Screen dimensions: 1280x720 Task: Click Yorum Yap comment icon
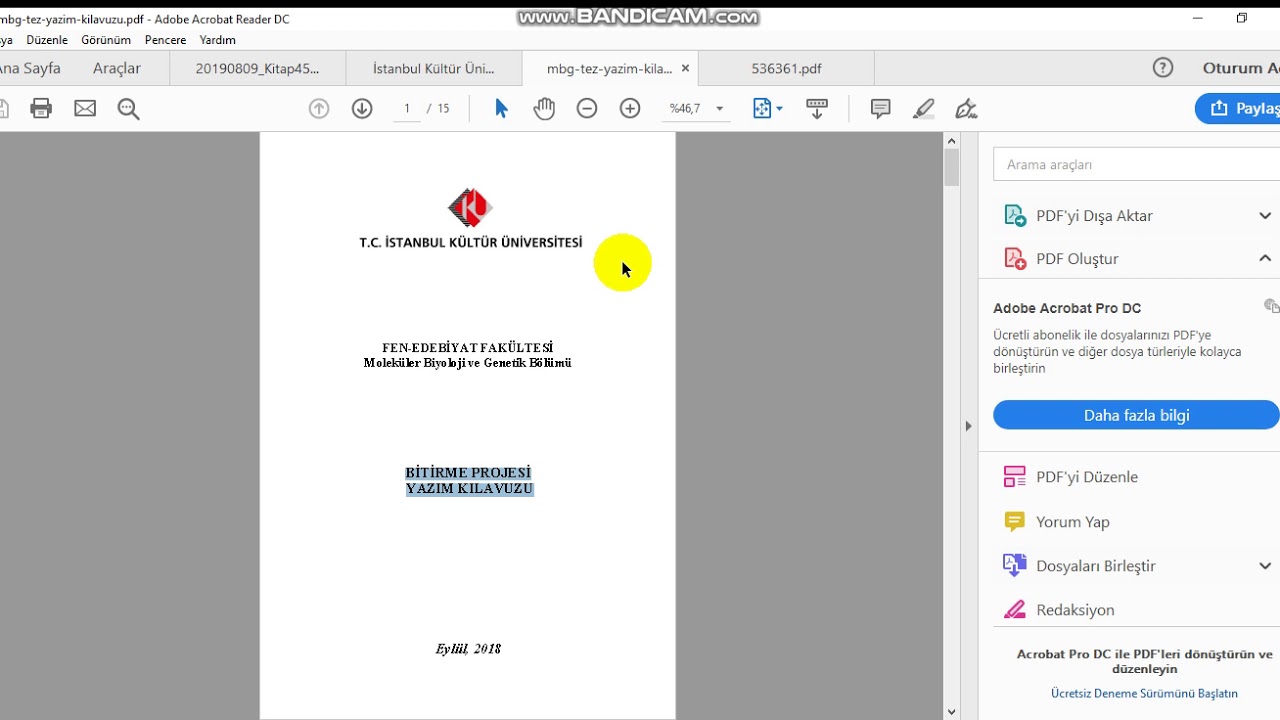pos(1015,522)
